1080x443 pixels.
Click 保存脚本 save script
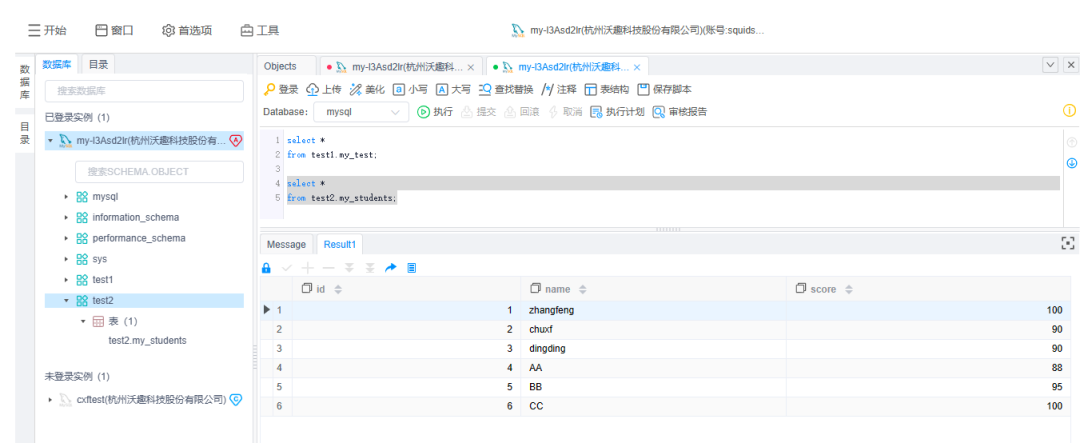[x=664, y=90]
